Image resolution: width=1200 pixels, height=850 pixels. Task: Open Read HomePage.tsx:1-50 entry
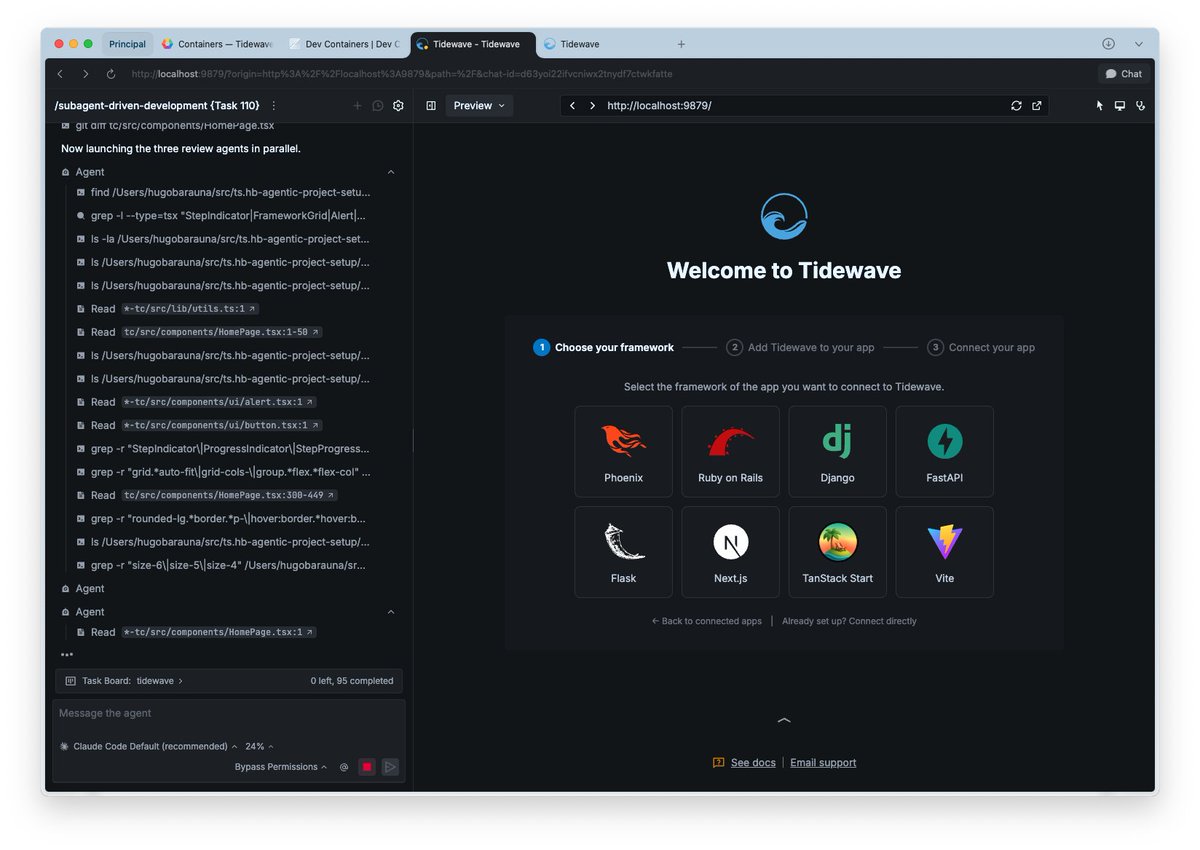point(199,332)
